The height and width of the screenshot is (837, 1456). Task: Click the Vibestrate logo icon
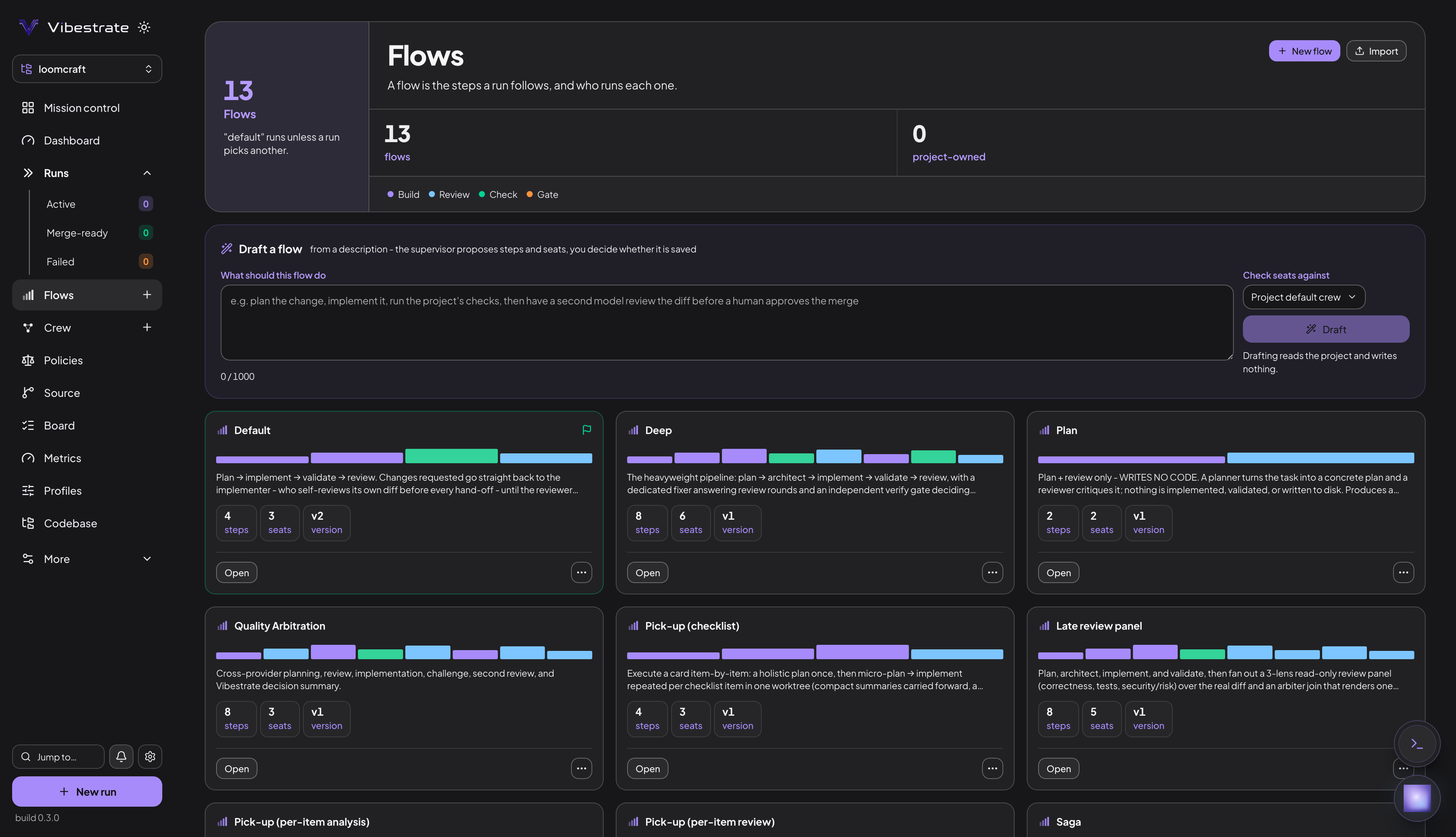29,27
